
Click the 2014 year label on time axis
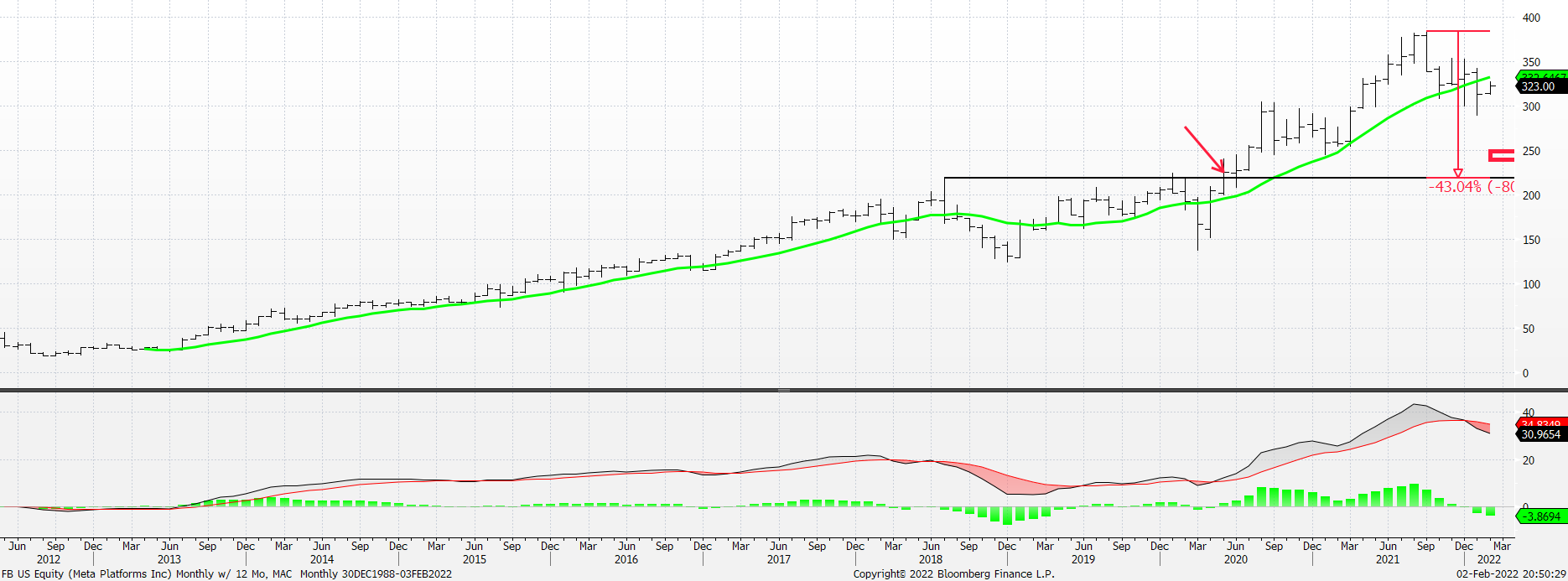click(322, 559)
